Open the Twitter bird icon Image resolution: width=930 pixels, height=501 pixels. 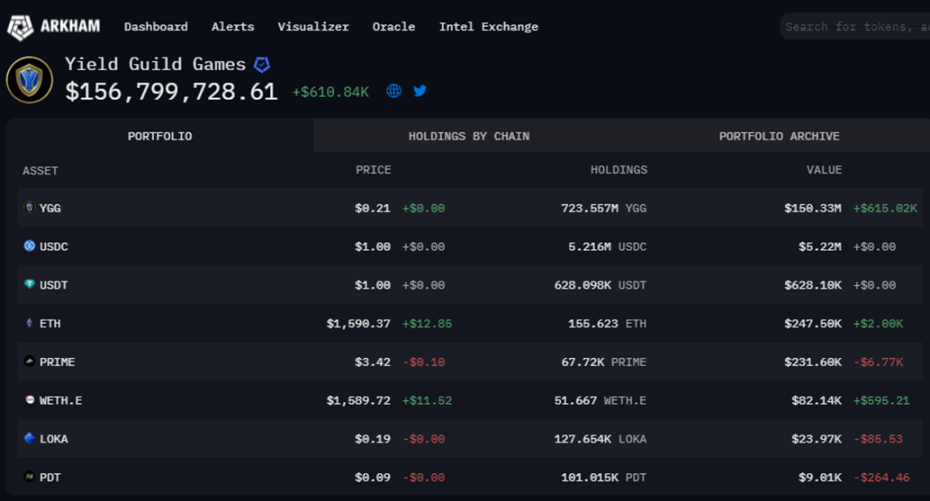pyautogui.click(x=420, y=91)
